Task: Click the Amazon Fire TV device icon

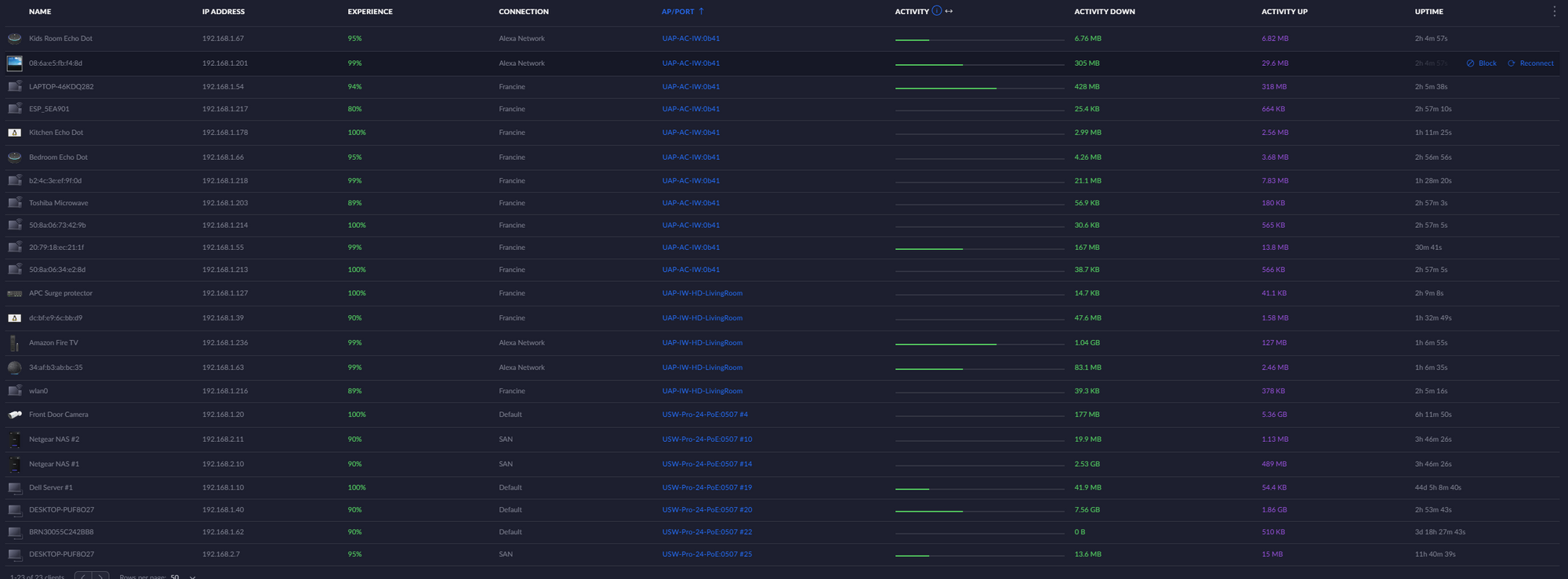Action: point(14,342)
